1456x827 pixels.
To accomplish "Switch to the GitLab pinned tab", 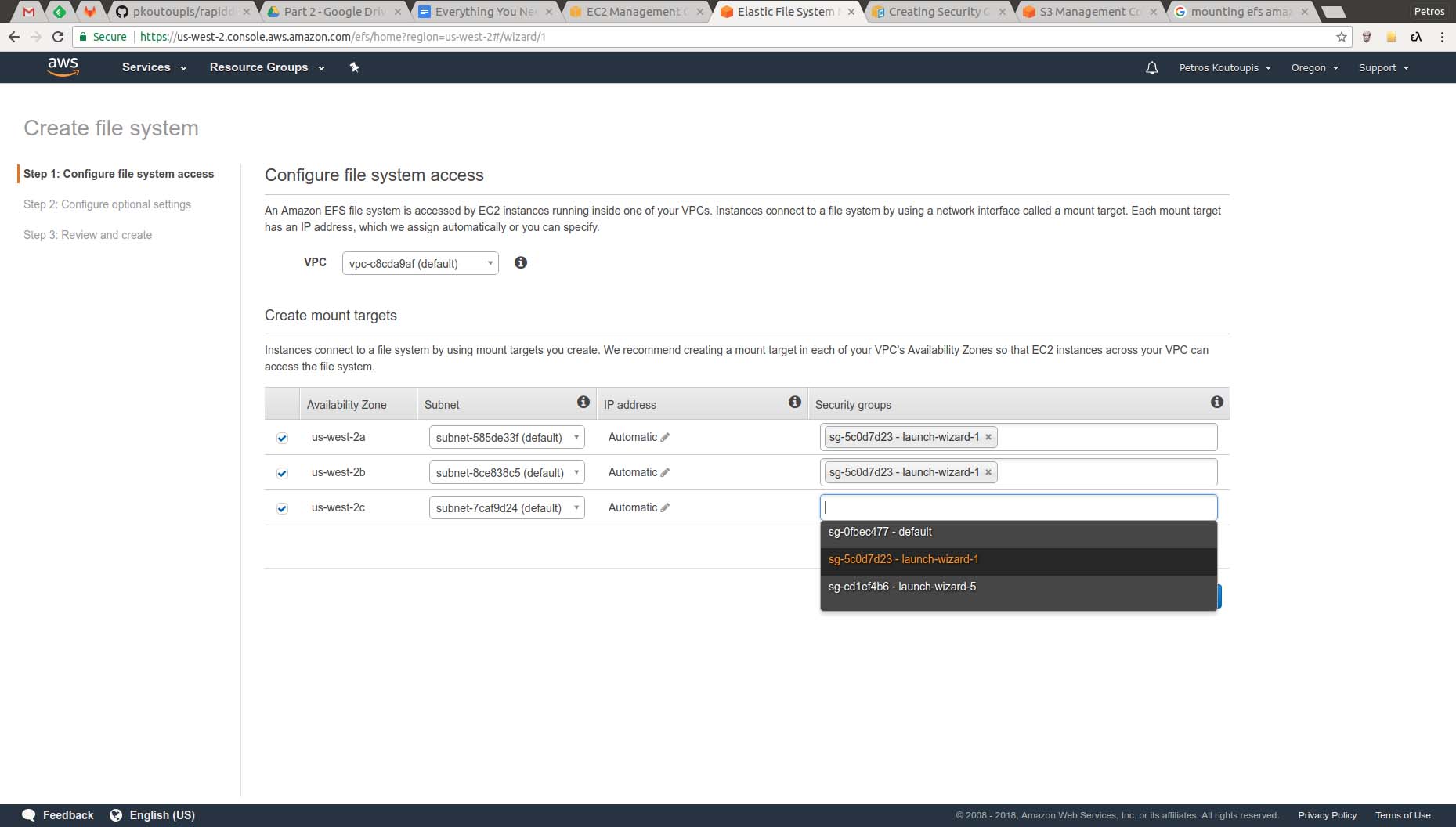I will coord(90,12).
